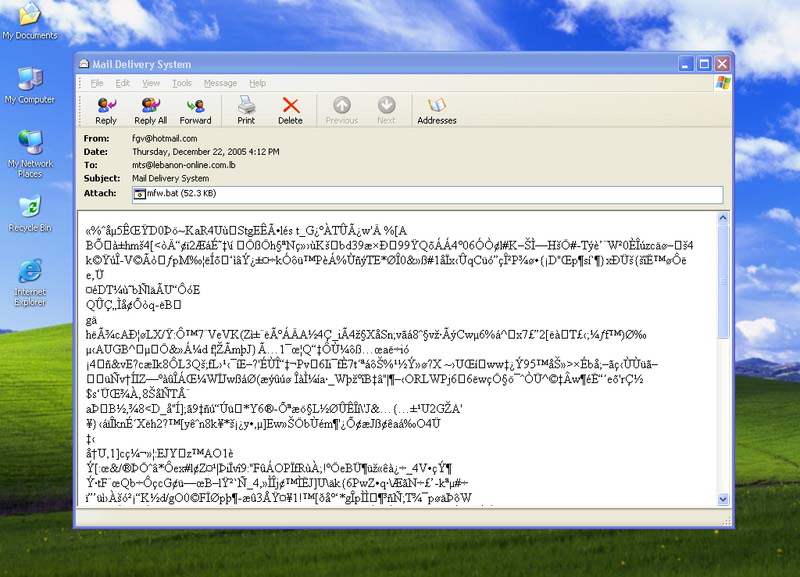
Task: Click the Attach: label
Action: [x=100, y=193]
